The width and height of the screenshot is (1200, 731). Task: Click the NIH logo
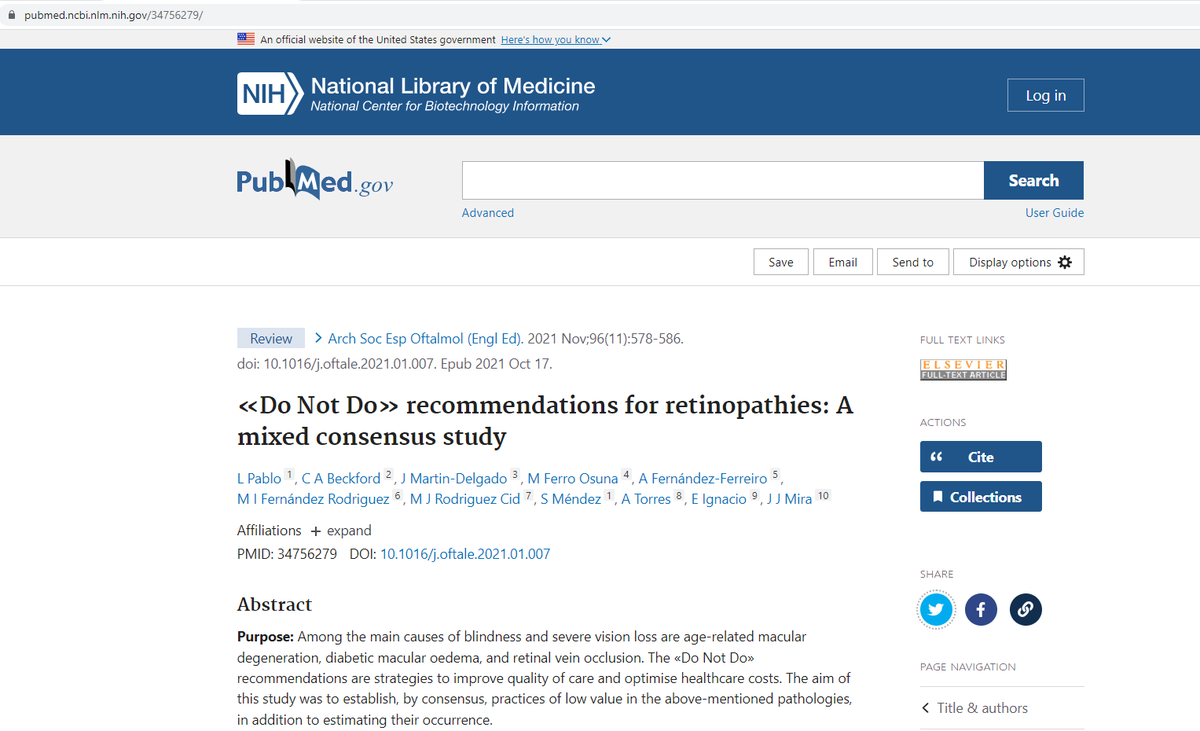(x=270, y=94)
